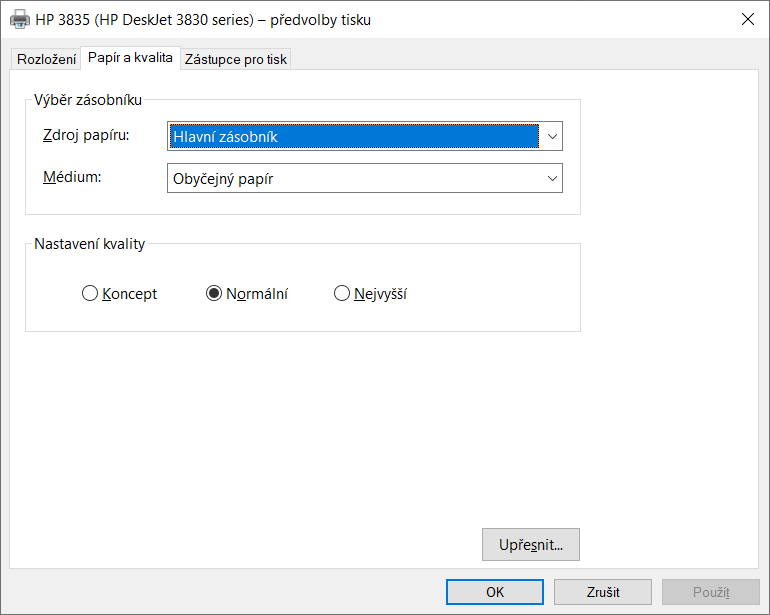Choose the Normální quality option
The height and width of the screenshot is (615, 770).
coord(214,294)
